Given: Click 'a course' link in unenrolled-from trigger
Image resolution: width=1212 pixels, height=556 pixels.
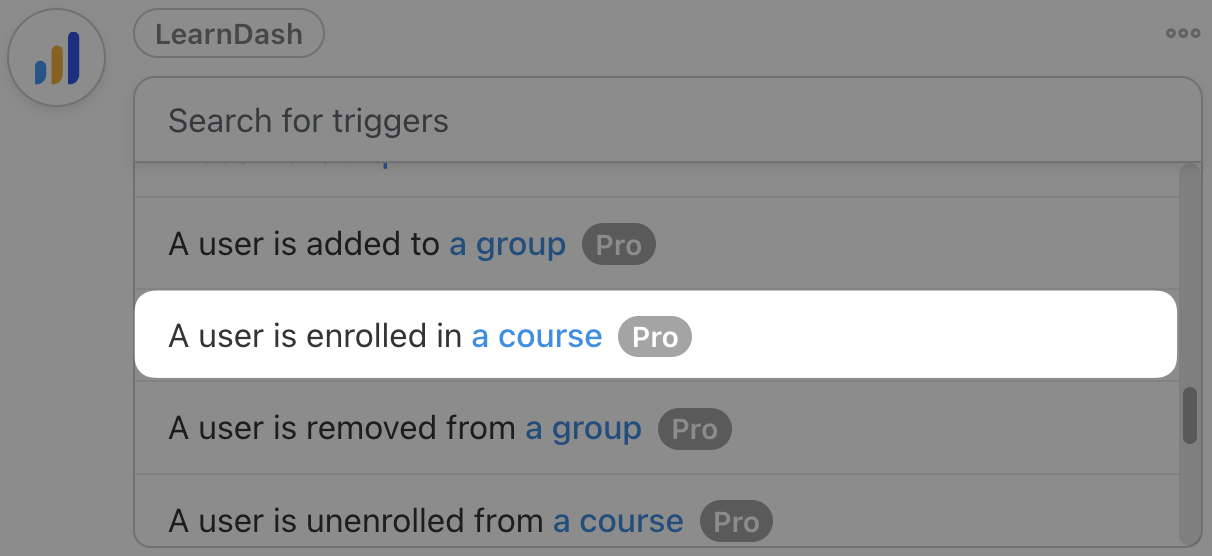Looking at the screenshot, I should click(618, 521).
